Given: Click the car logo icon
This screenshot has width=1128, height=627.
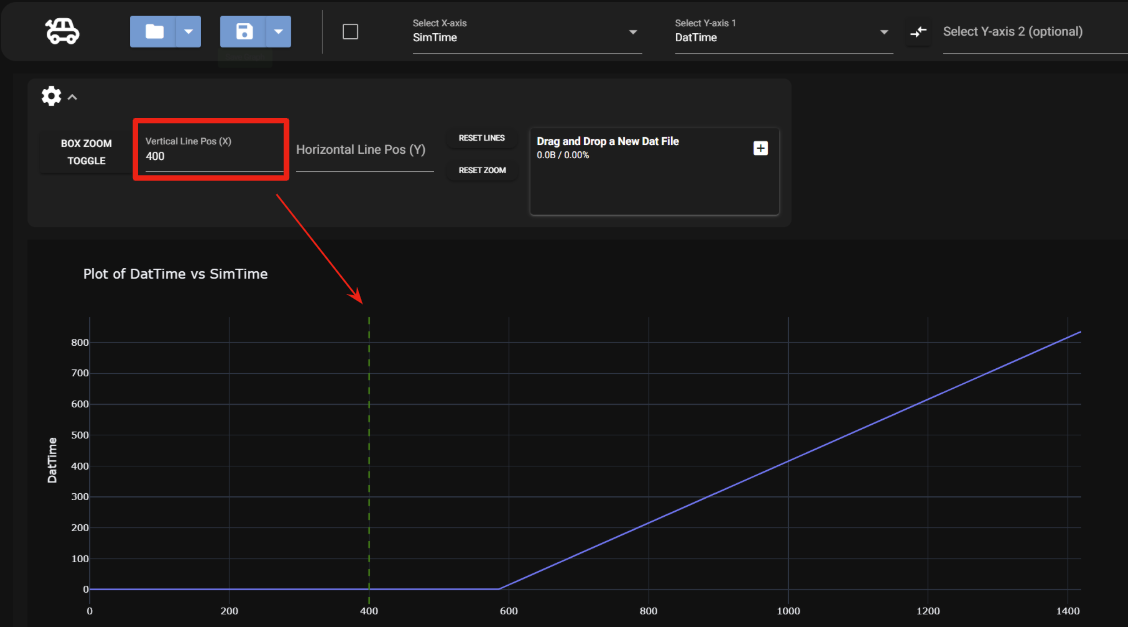Looking at the screenshot, I should tap(63, 32).
